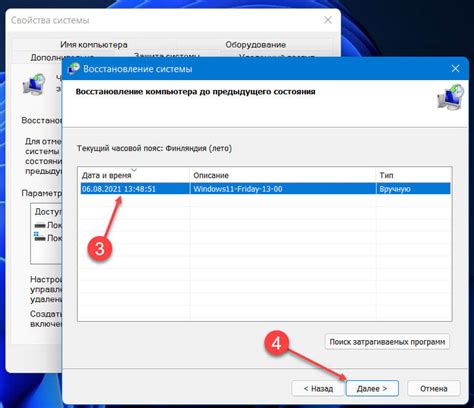Switch to the Оборудование tab
Screen dimensions: 474x408
tap(255, 44)
